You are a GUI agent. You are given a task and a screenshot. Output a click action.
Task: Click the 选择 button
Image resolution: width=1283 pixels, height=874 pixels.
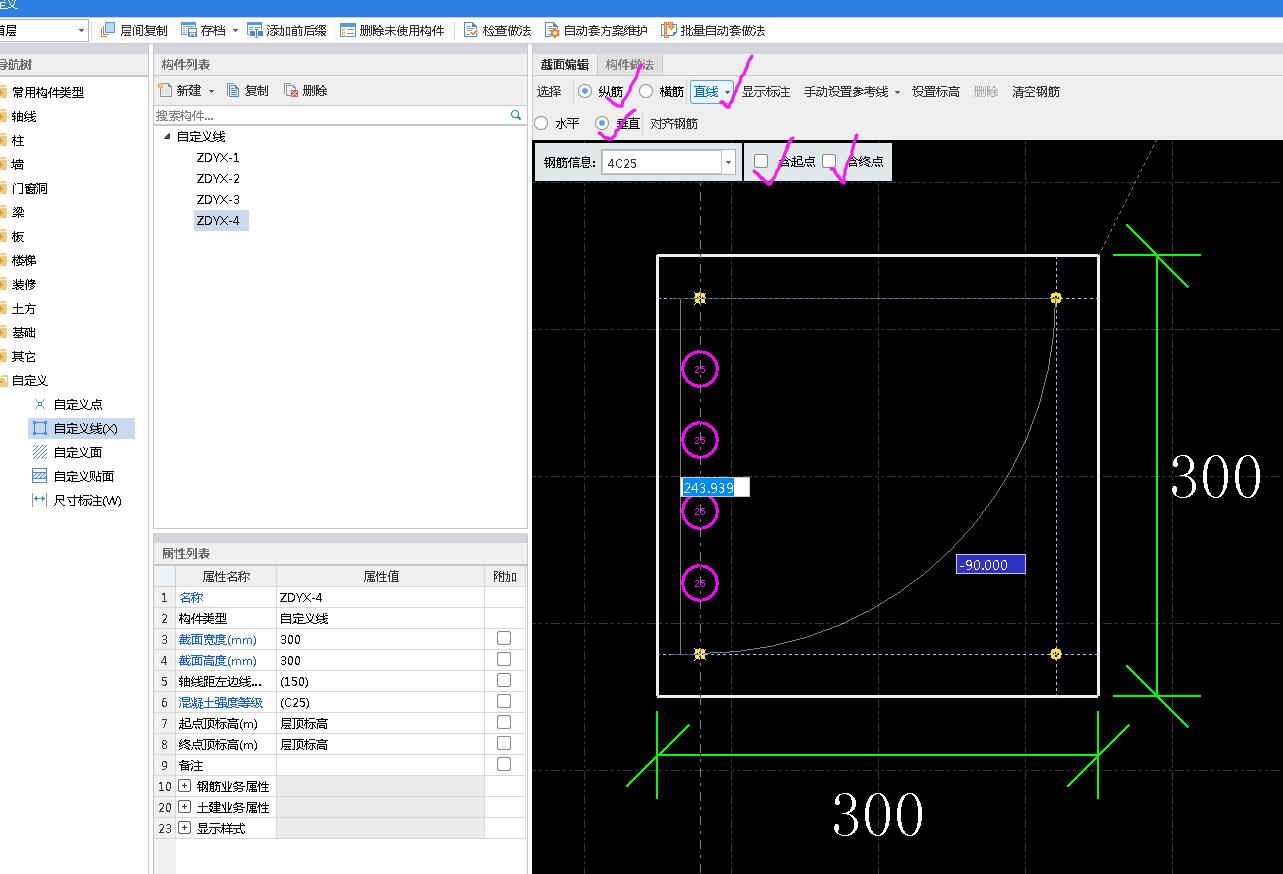pyautogui.click(x=549, y=91)
